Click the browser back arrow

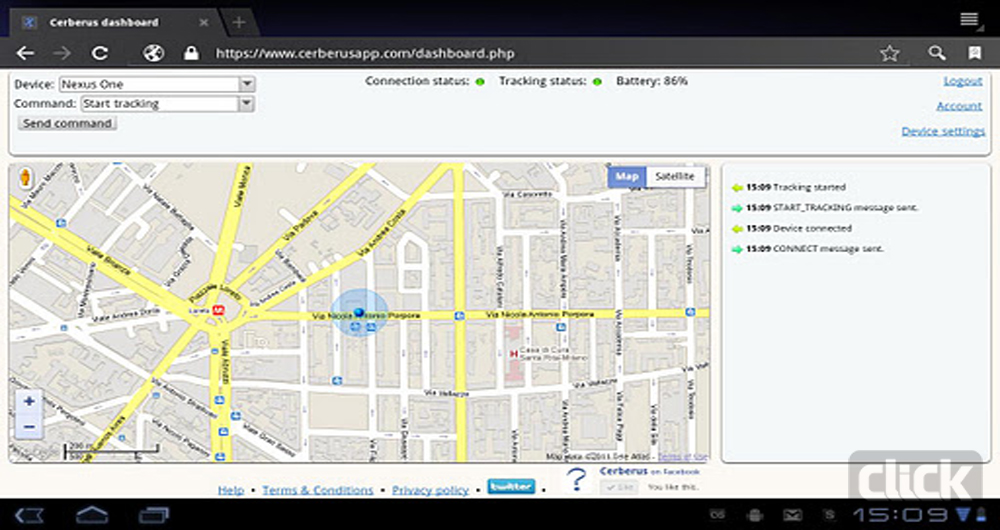pyautogui.click(x=26, y=54)
